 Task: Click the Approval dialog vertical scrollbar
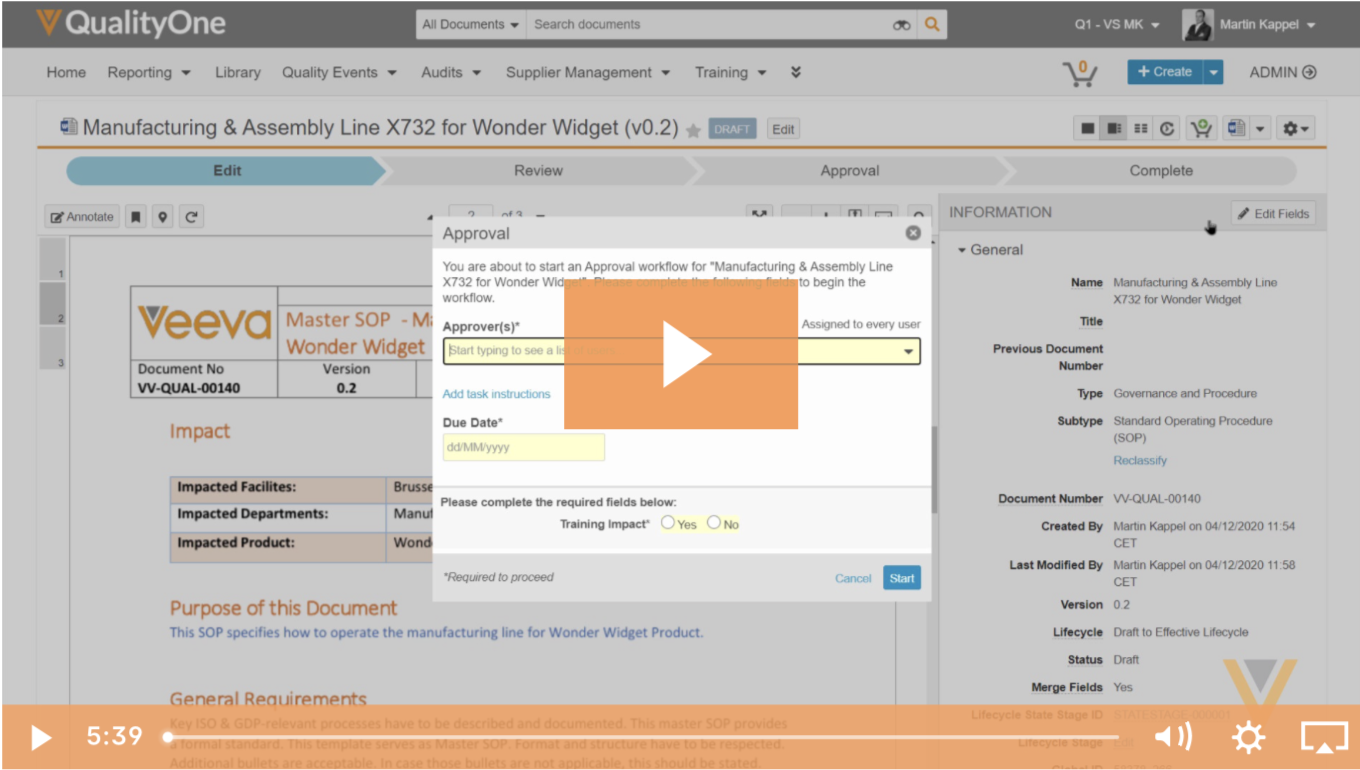click(935, 470)
